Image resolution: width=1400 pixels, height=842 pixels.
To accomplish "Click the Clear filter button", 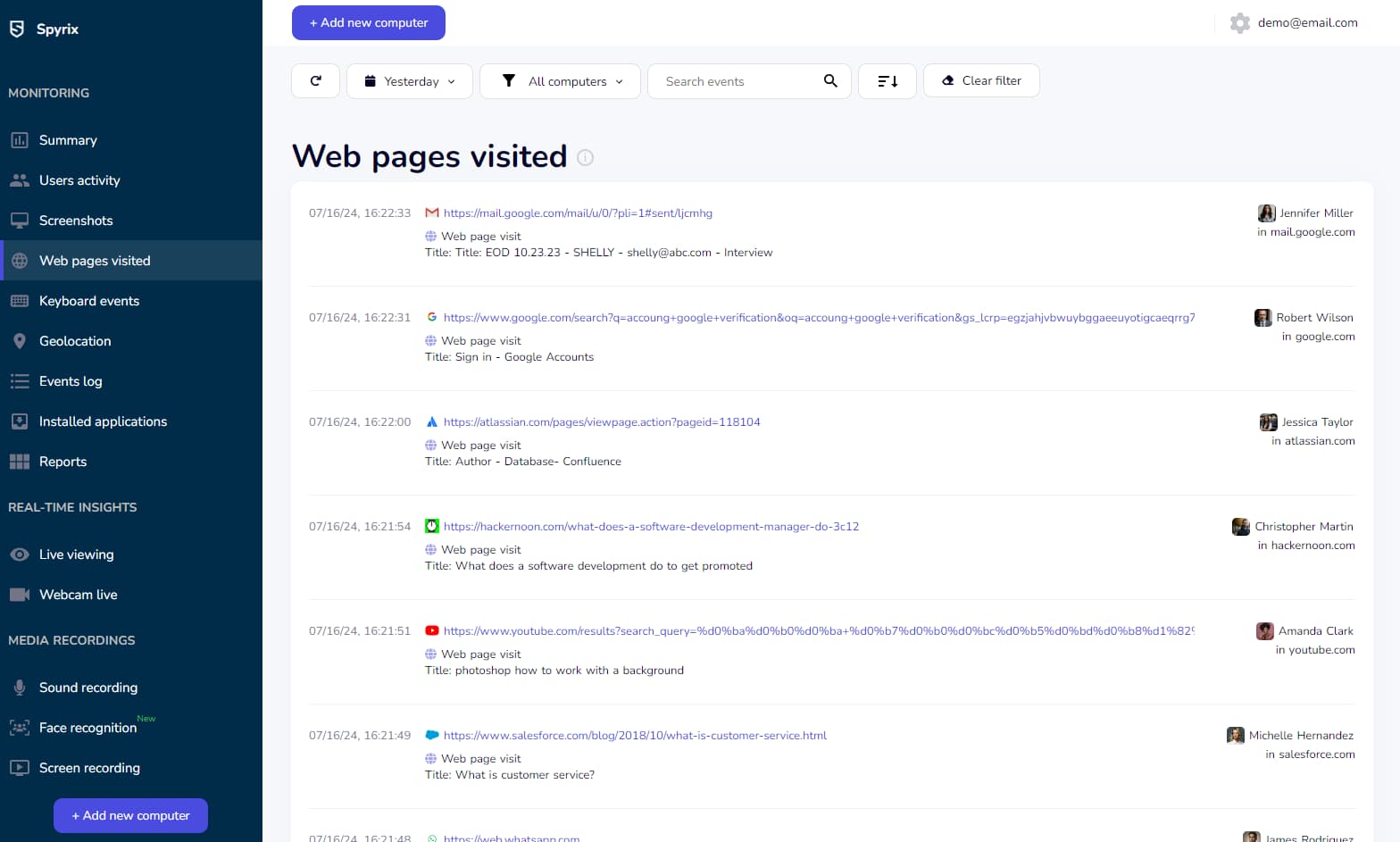I will (x=980, y=80).
